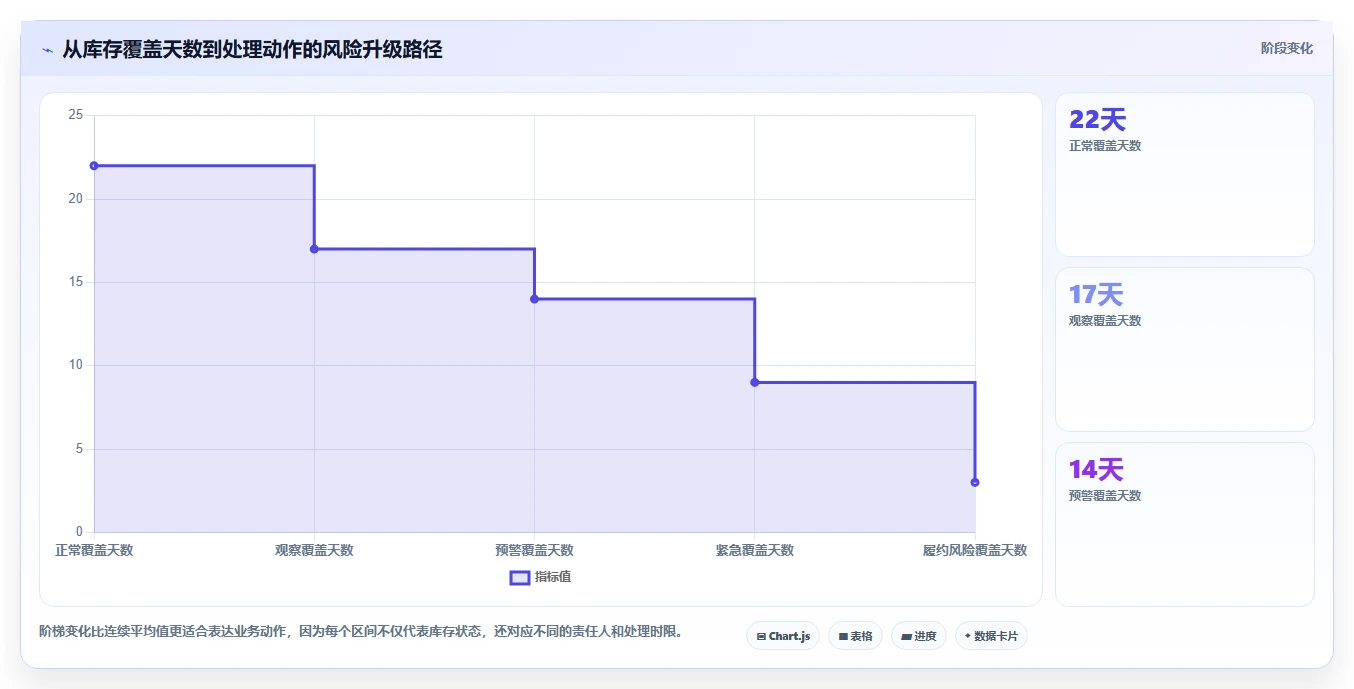This screenshot has height=689, width=1354.
Task: Click the icon inside the Chart.js chip
Action: click(x=761, y=636)
